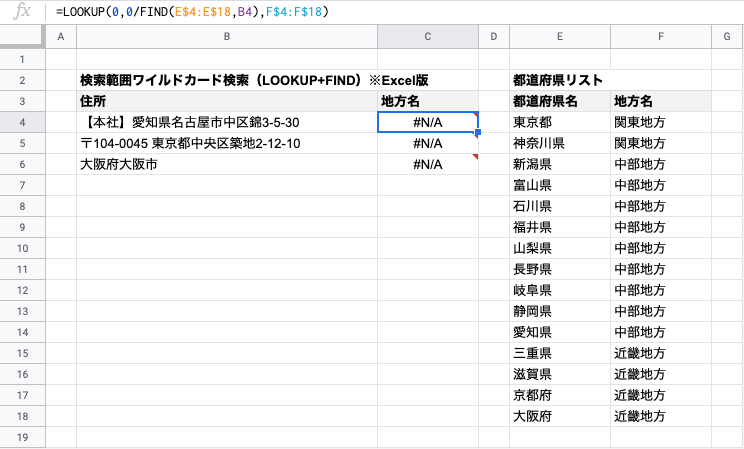The width and height of the screenshot is (744, 449).
Task: Select the row 18 header
Action: tap(22, 416)
